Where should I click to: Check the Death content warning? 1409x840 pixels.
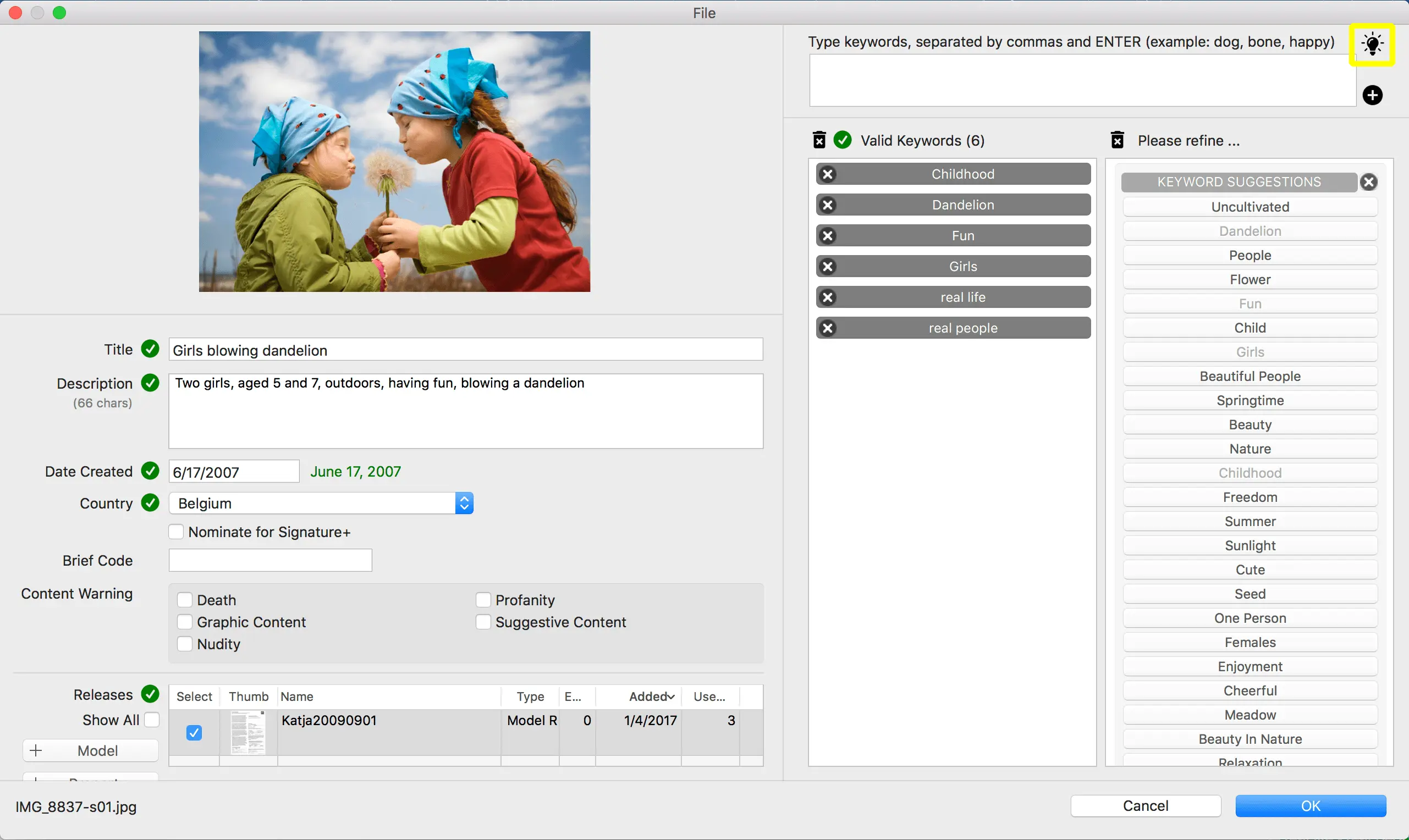185,599
